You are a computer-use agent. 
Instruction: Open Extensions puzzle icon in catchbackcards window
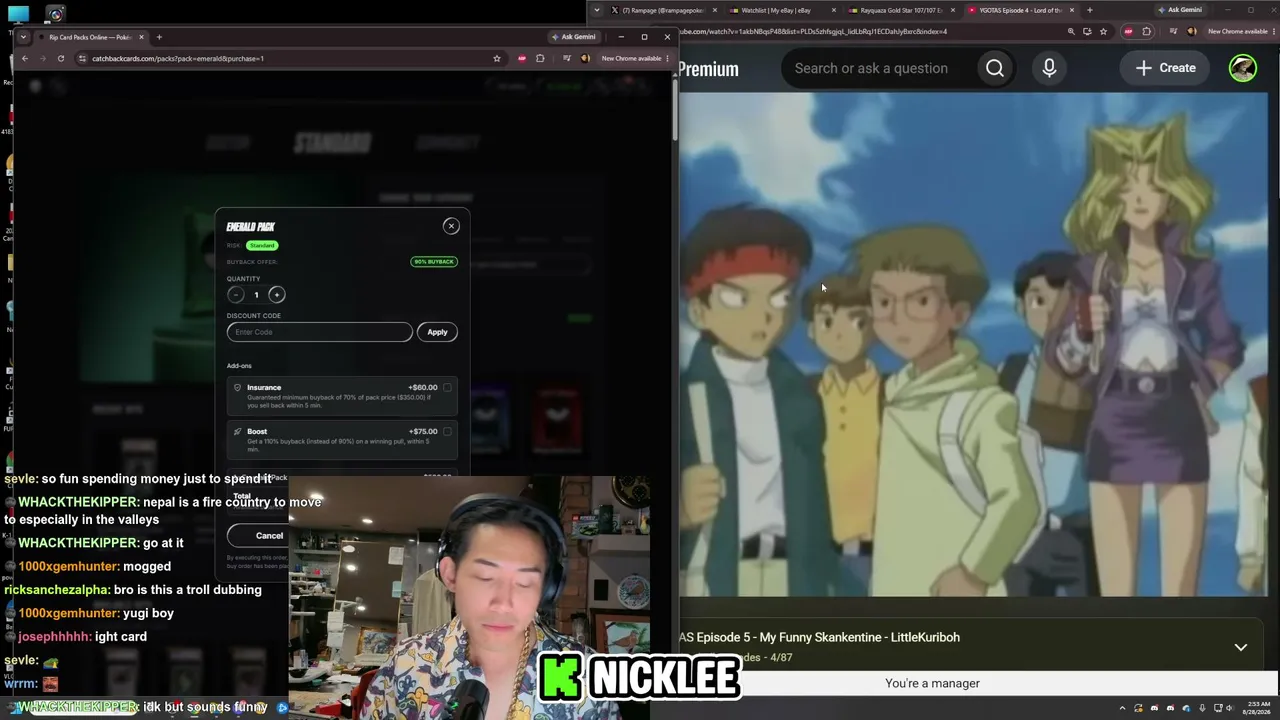coord(540,58)
